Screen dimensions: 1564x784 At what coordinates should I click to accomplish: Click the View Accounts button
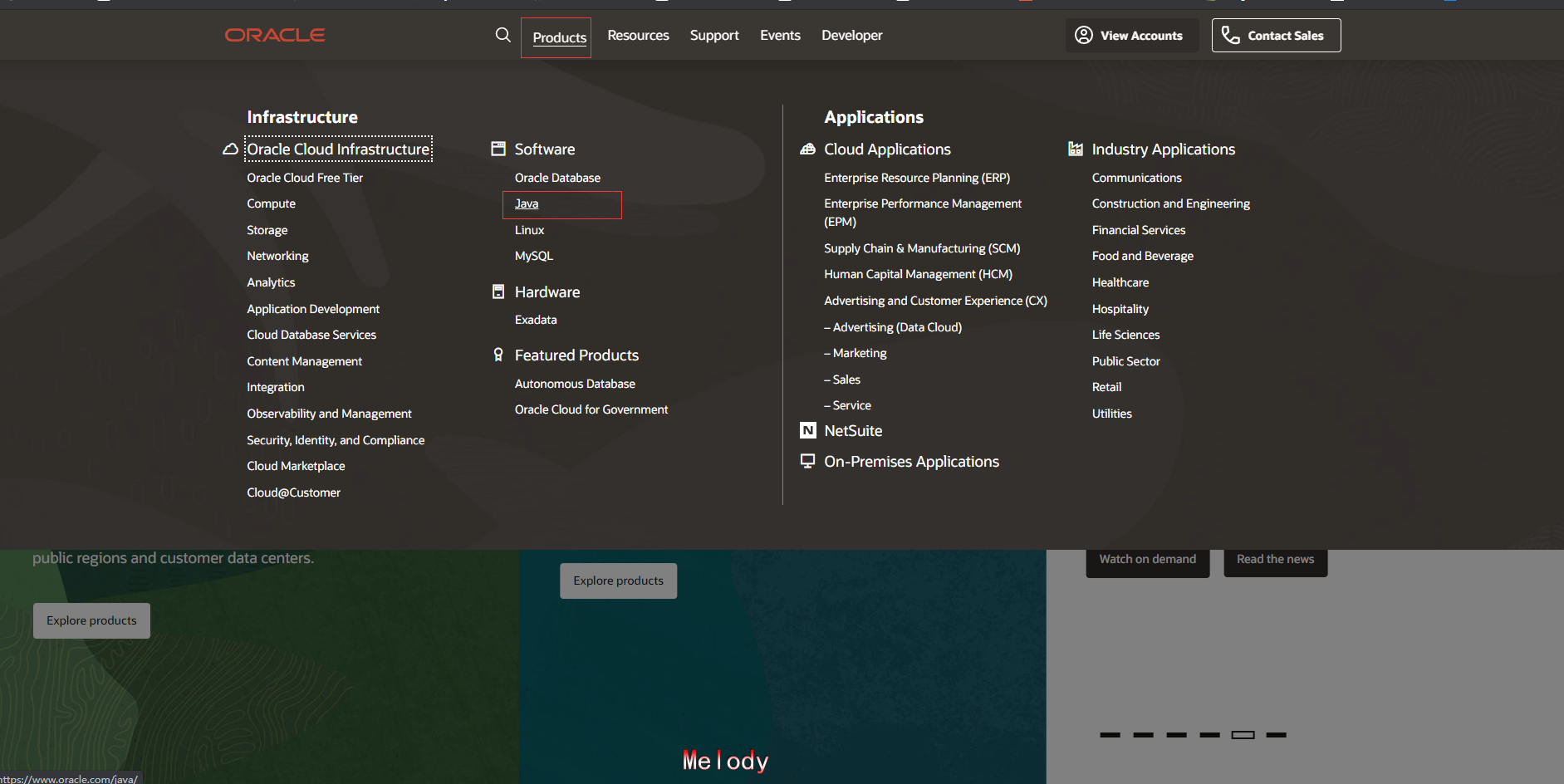1132,35
